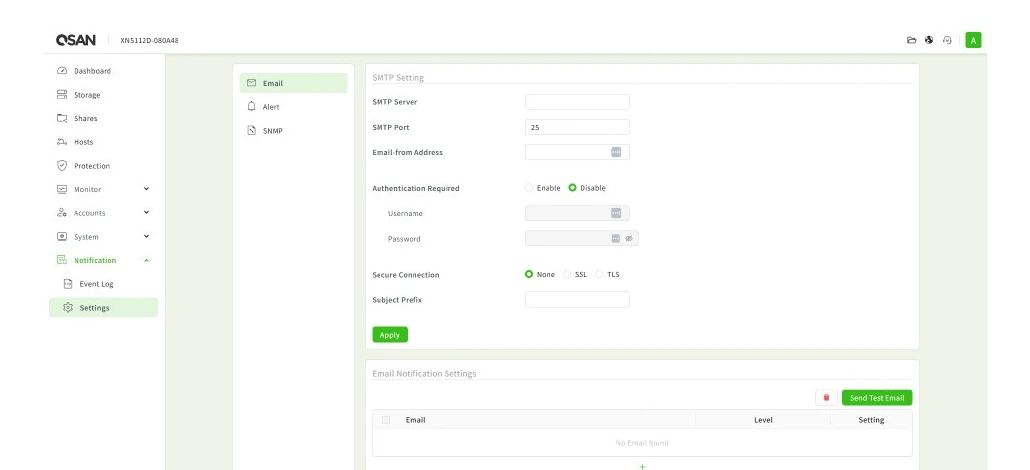1030x470 pixels.
Task: Click the QSAN logo
Action: 76,40
